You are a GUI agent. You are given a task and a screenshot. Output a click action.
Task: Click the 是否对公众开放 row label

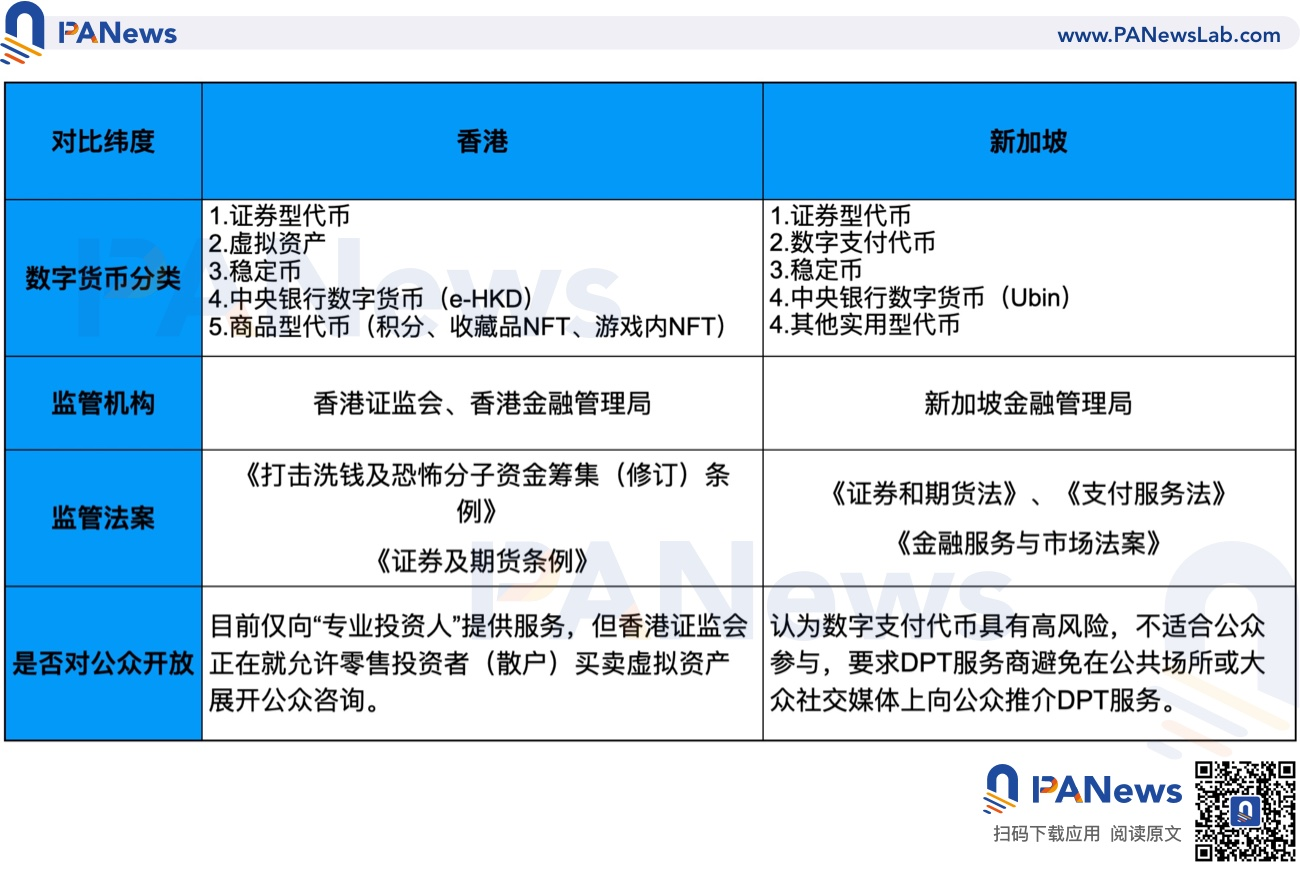(103, 663)
